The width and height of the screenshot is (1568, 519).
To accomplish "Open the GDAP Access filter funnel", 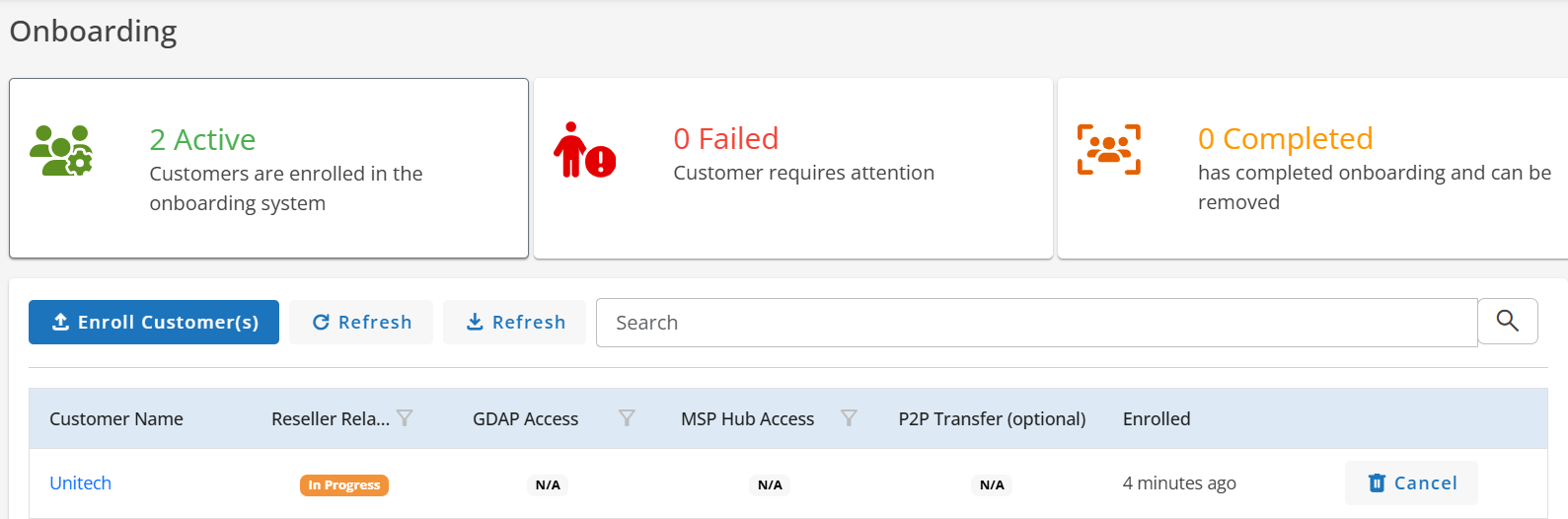I will pyautogui.click(x=627, y=418).
